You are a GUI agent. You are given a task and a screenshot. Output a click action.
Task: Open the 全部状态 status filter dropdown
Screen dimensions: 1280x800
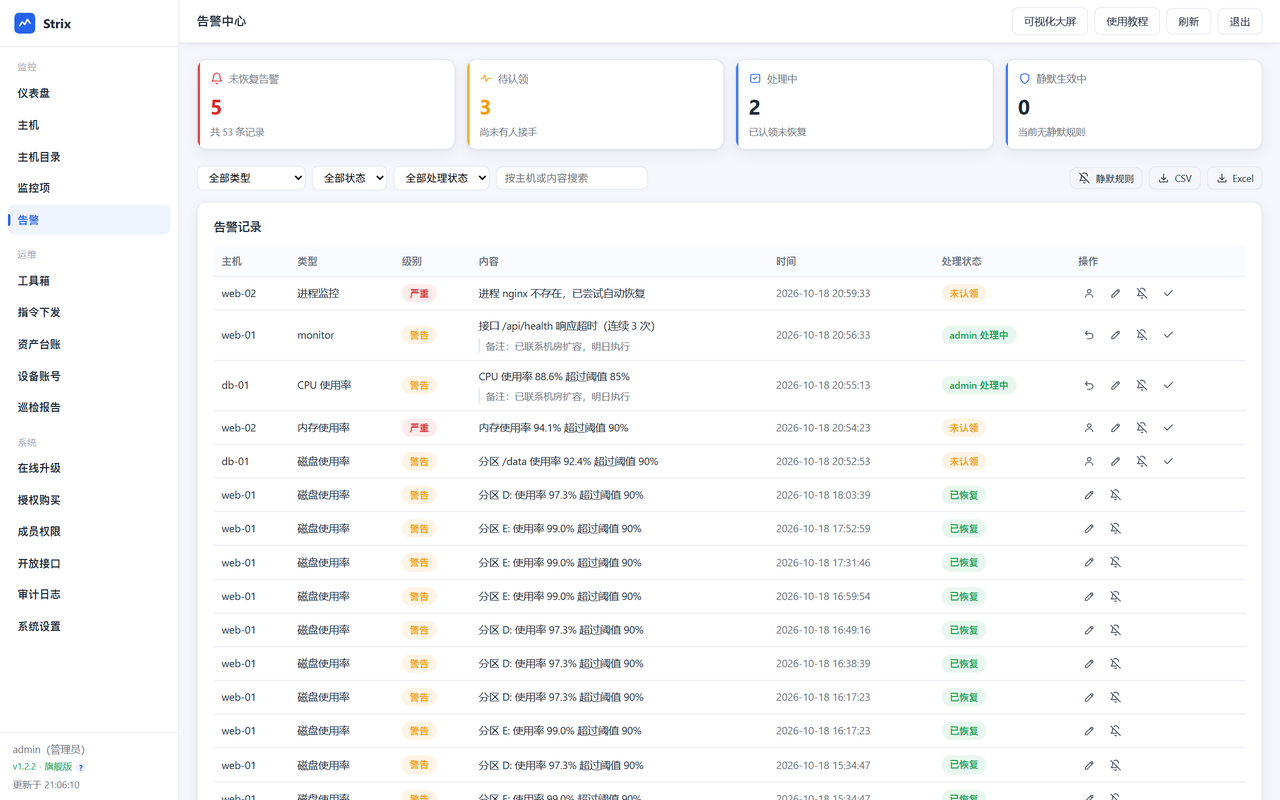[350, 178]
